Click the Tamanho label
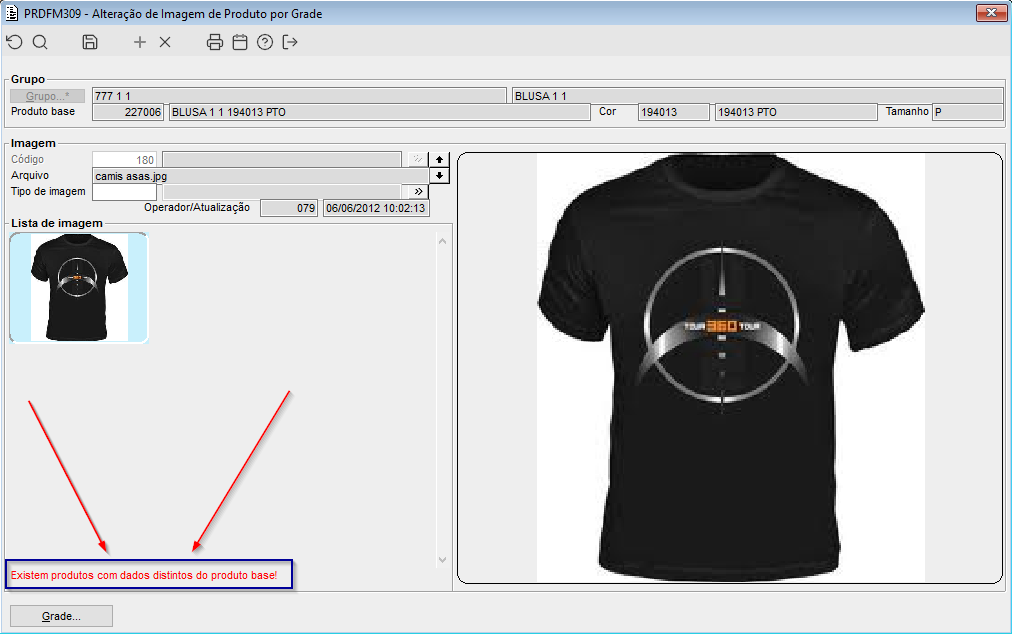 click(x=907, y=111)
